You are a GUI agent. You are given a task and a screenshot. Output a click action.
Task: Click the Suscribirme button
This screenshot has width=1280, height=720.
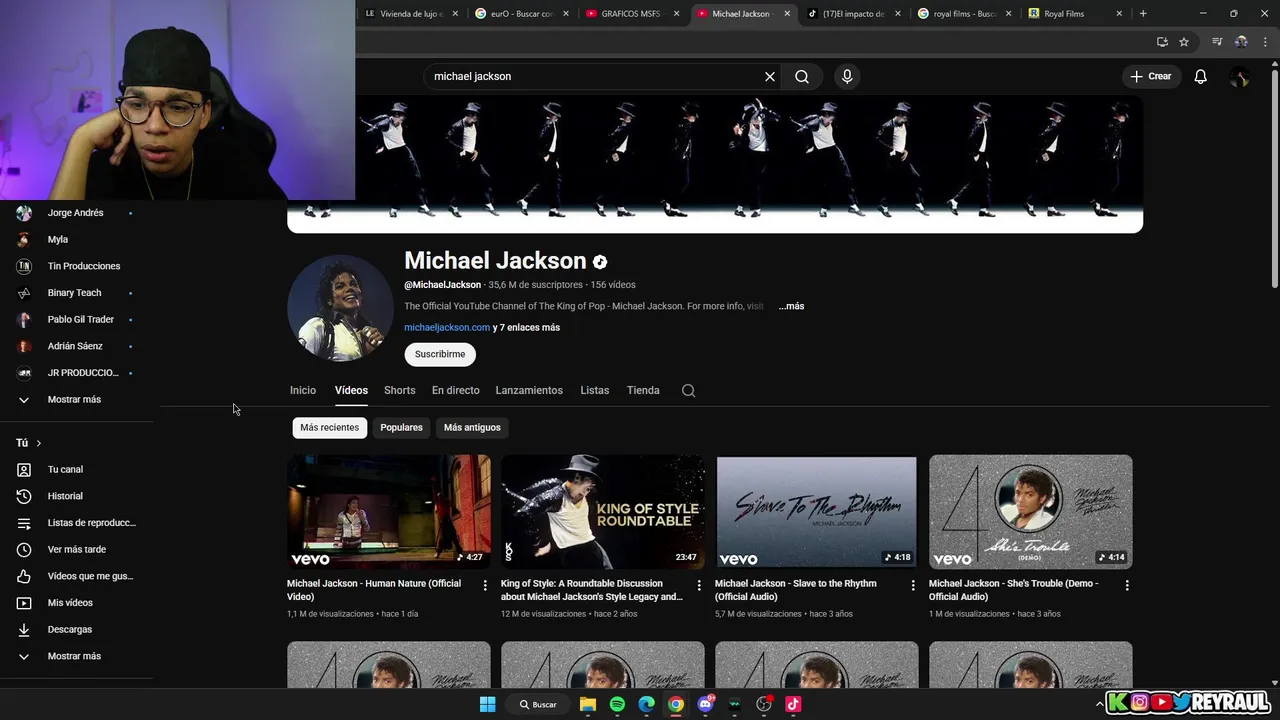pos(440,354)
